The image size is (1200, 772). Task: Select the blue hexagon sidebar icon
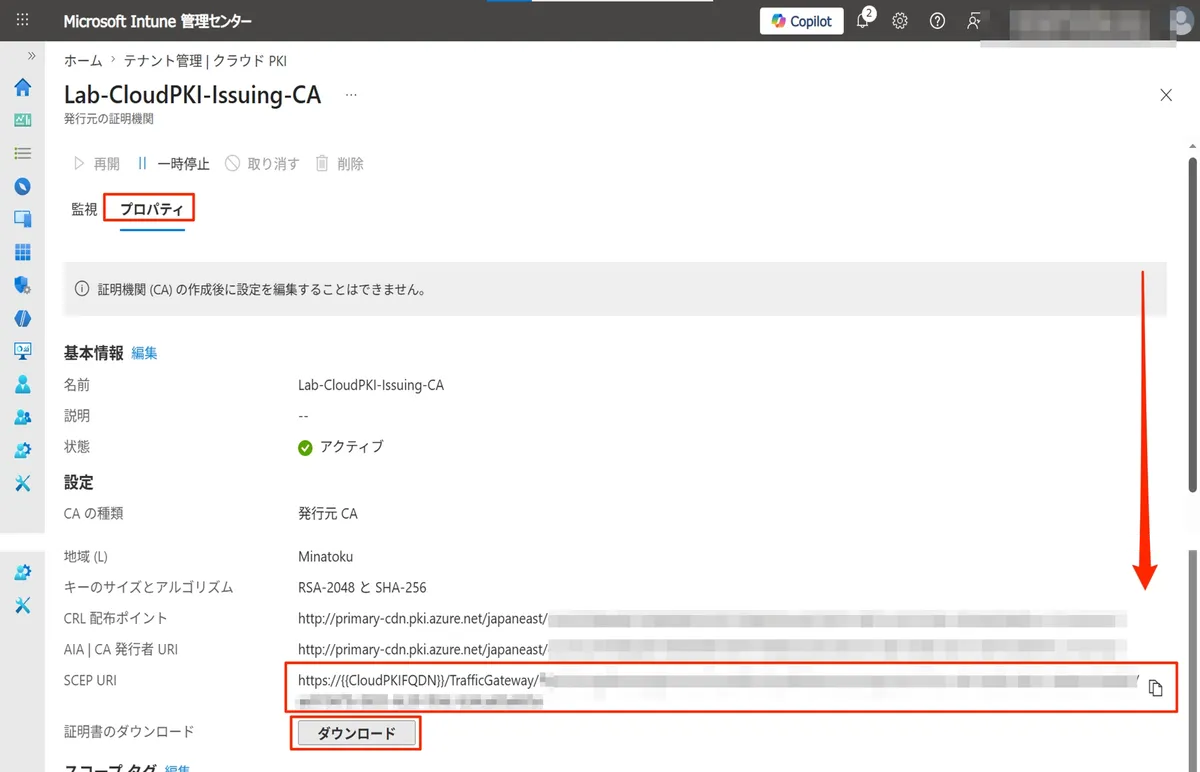[22, 318]
